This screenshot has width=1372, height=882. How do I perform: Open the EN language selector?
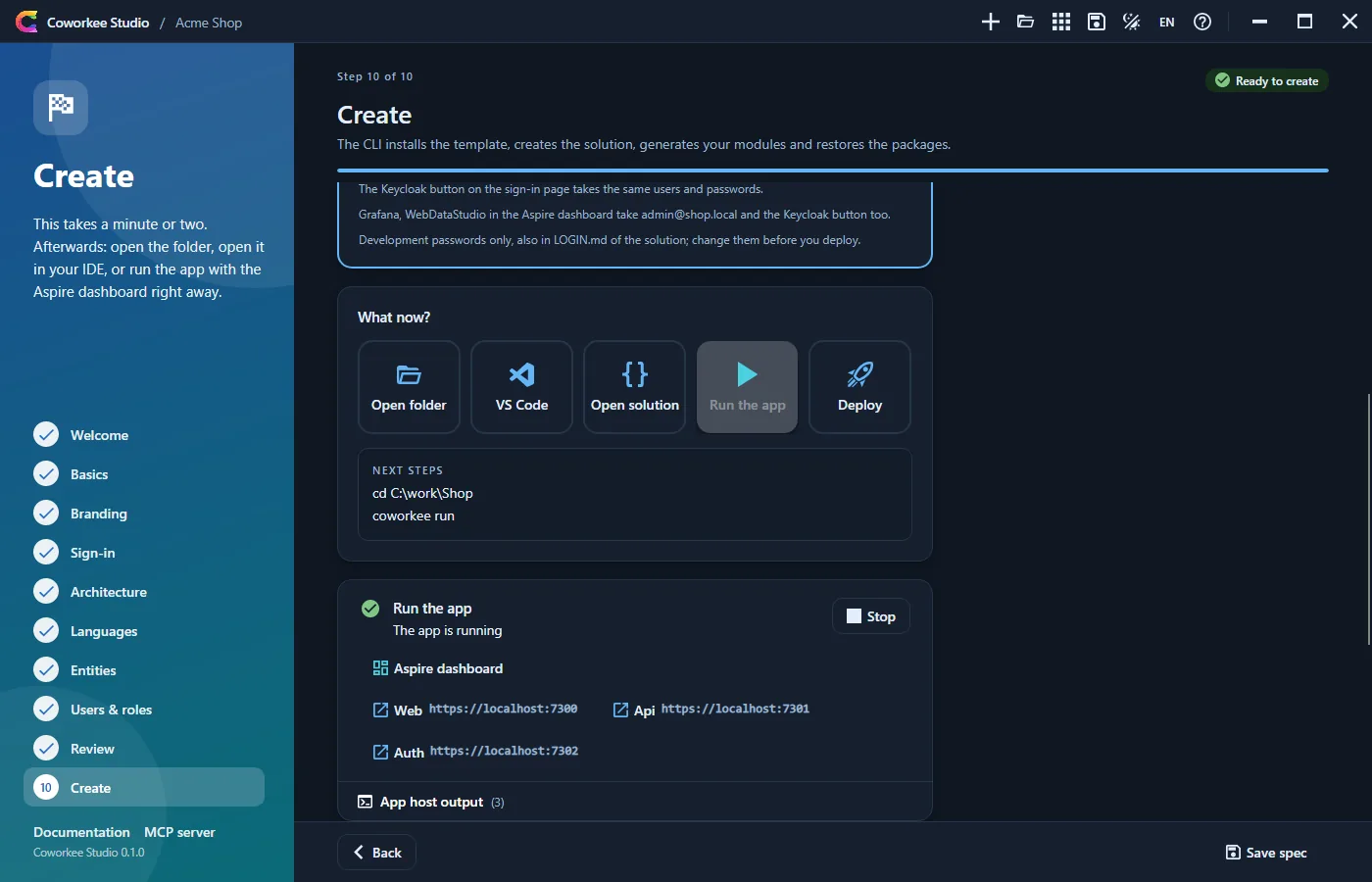click(1167, 22)
